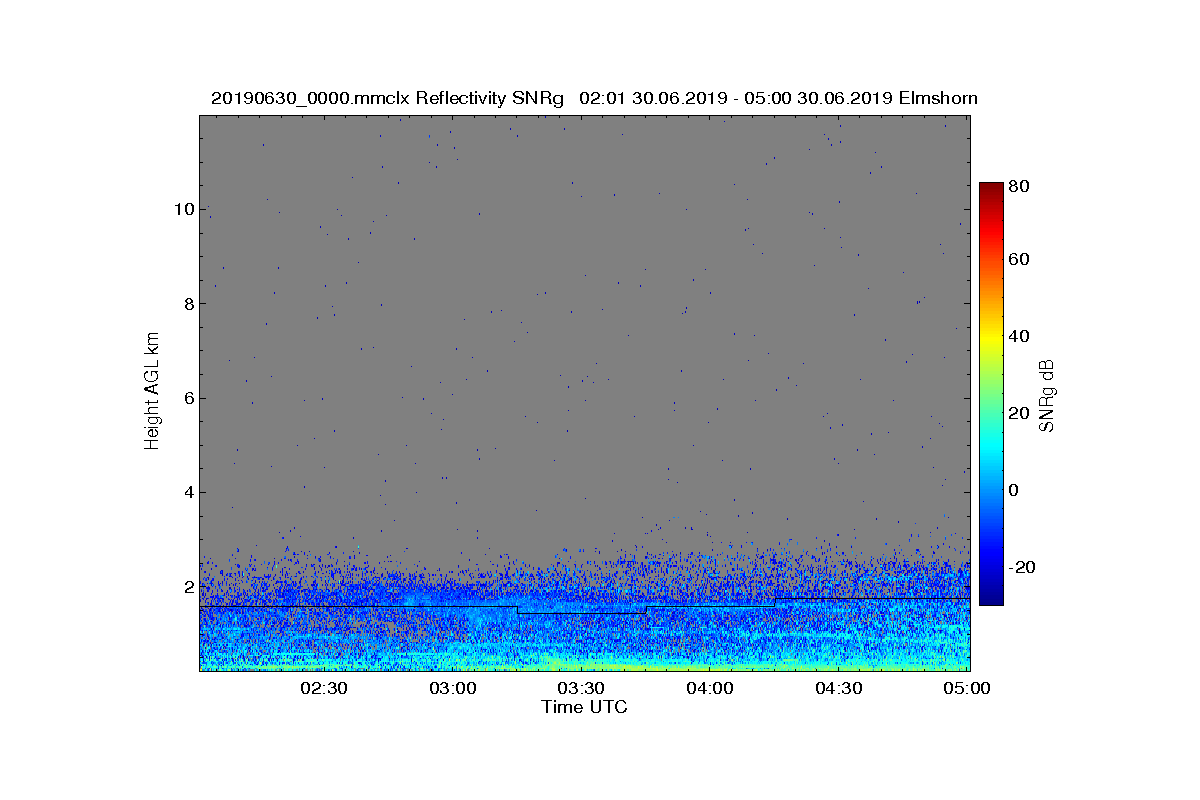Click the 03:00 time tick label
Image resolution: width=1200 pixels, height=800 pixels.
click(452, 688)
